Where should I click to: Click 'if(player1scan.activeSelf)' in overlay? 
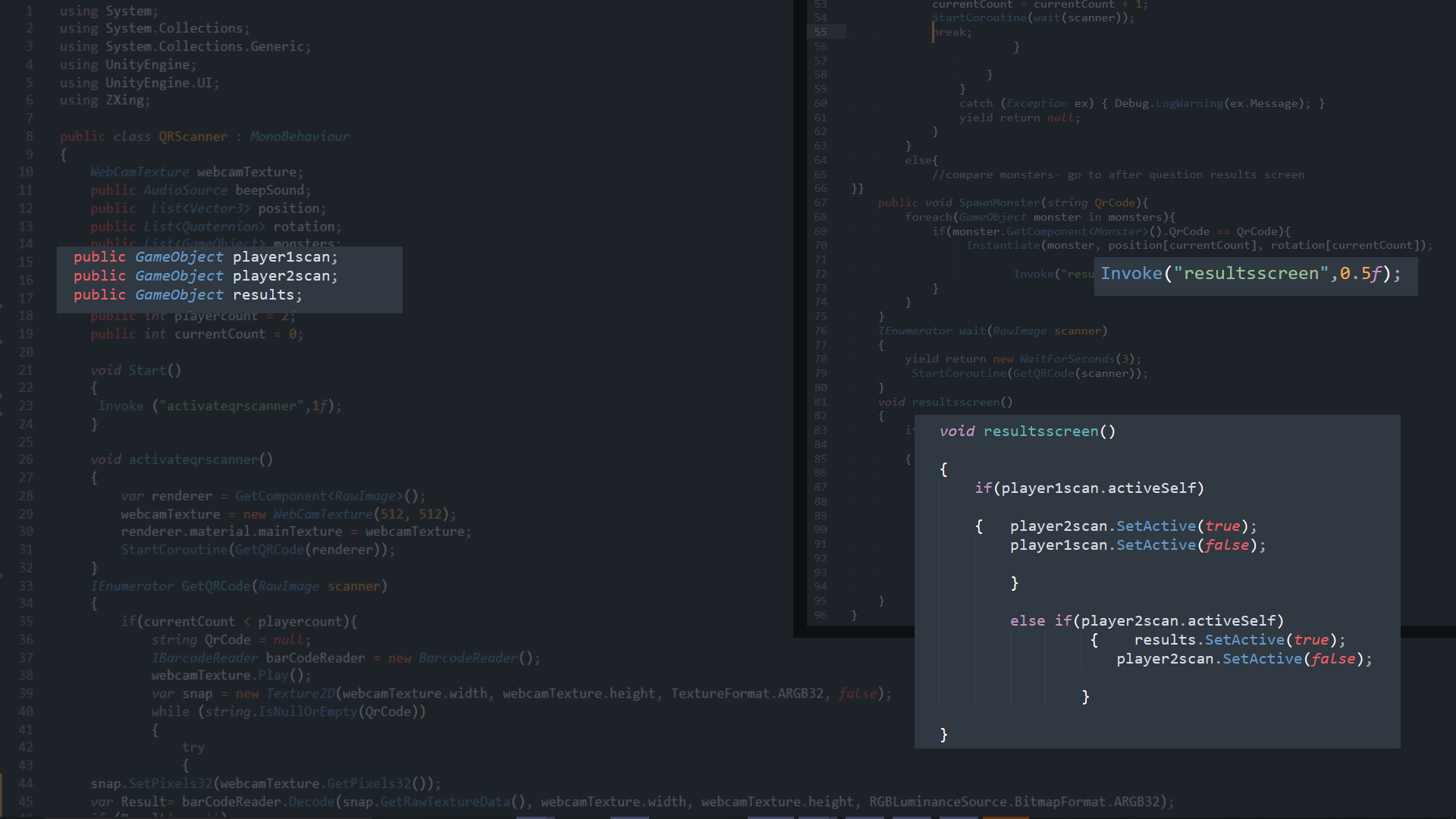click(x=1090, y=488)
